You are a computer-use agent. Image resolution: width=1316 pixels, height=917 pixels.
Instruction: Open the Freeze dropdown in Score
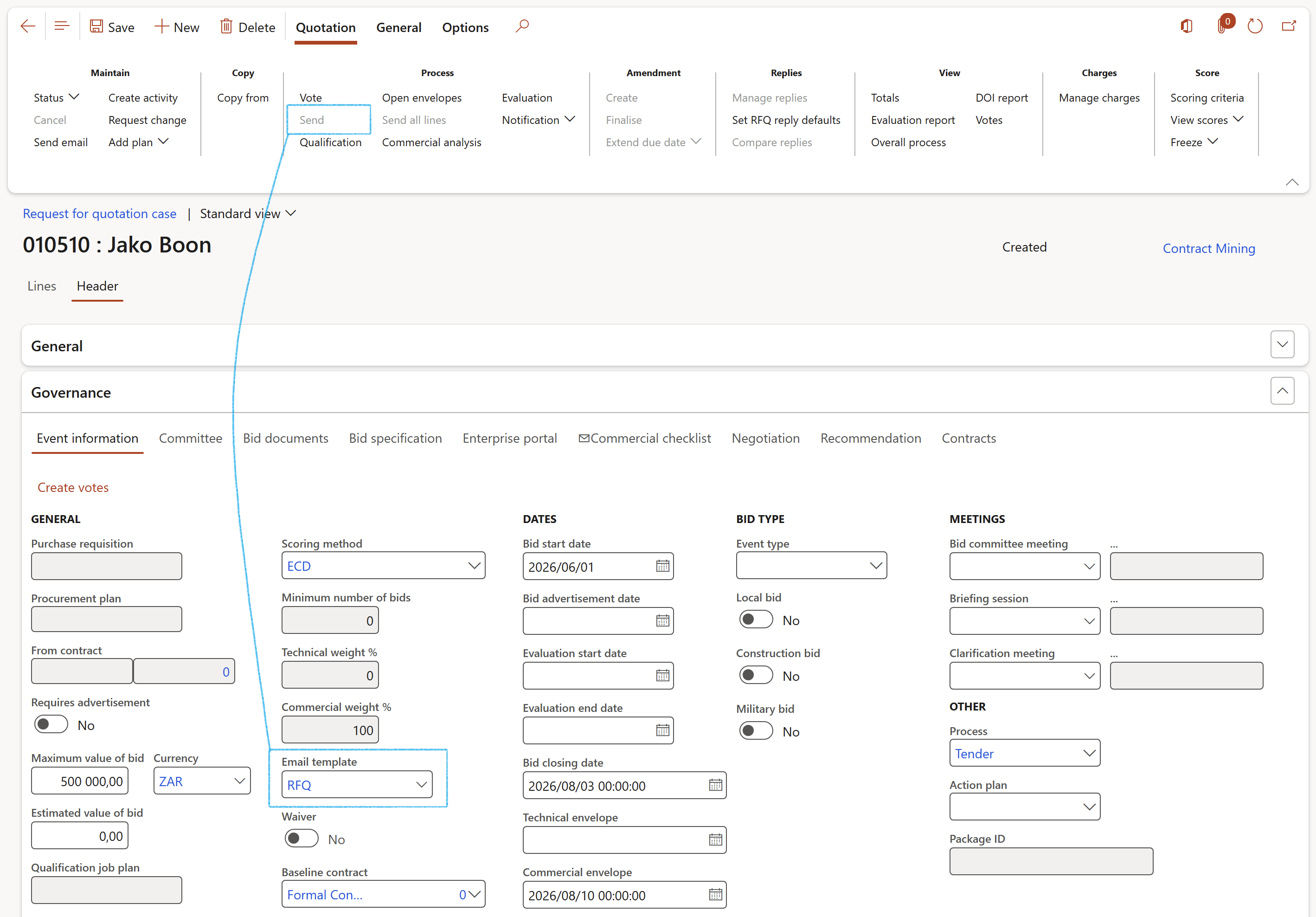(x=1194, y=142)
